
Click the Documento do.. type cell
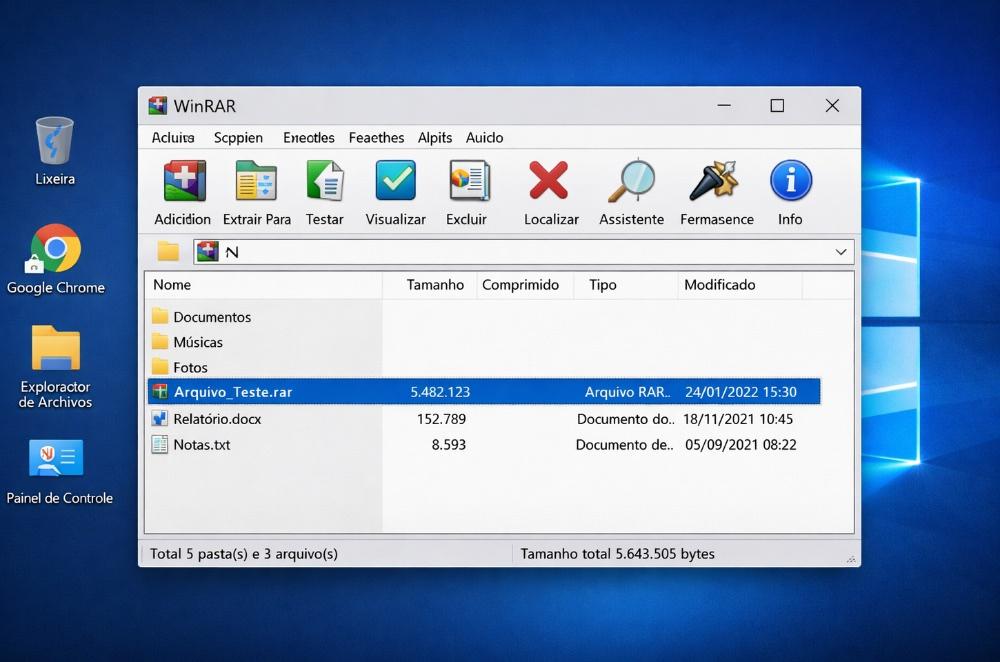pos(626,419)
